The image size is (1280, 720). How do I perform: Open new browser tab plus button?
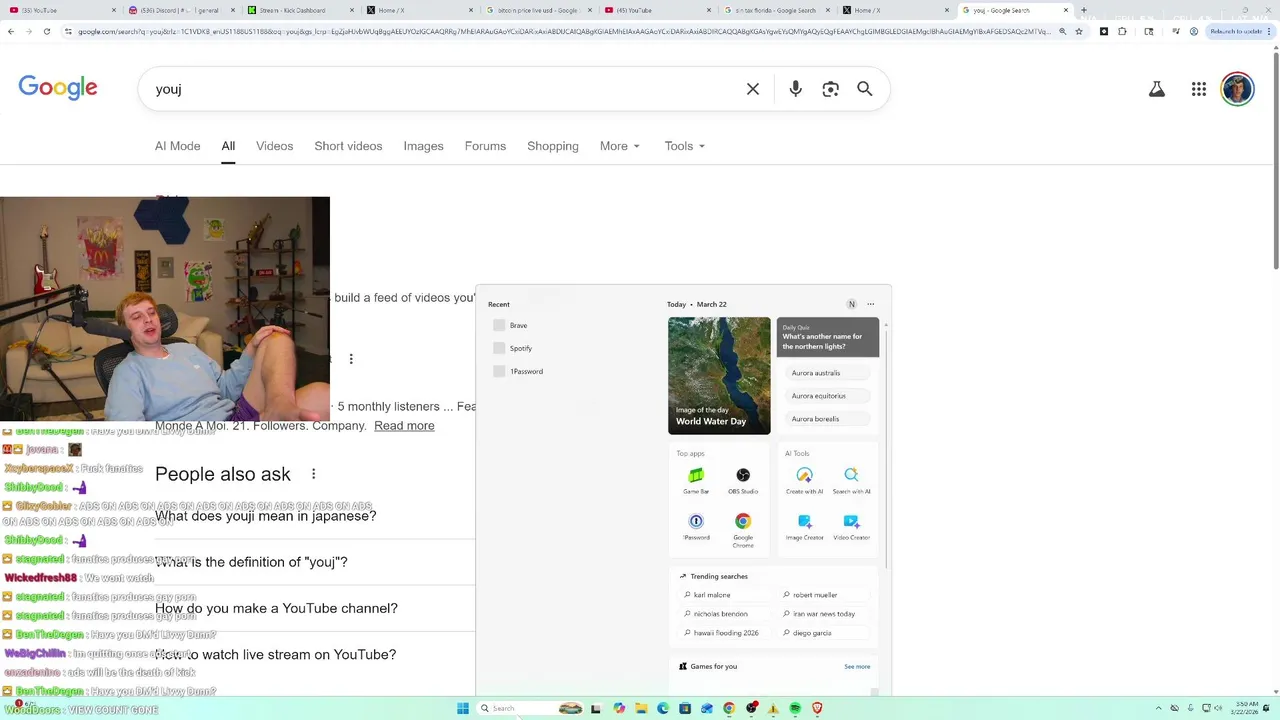tap(1084, 10)
